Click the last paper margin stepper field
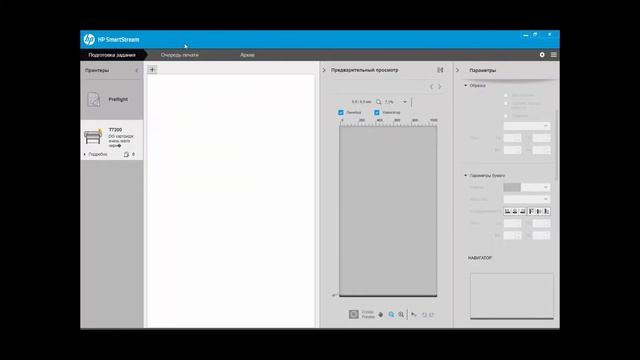Image resolution: width=640 pixels, height=360 pixels. (x=542, y=236)
